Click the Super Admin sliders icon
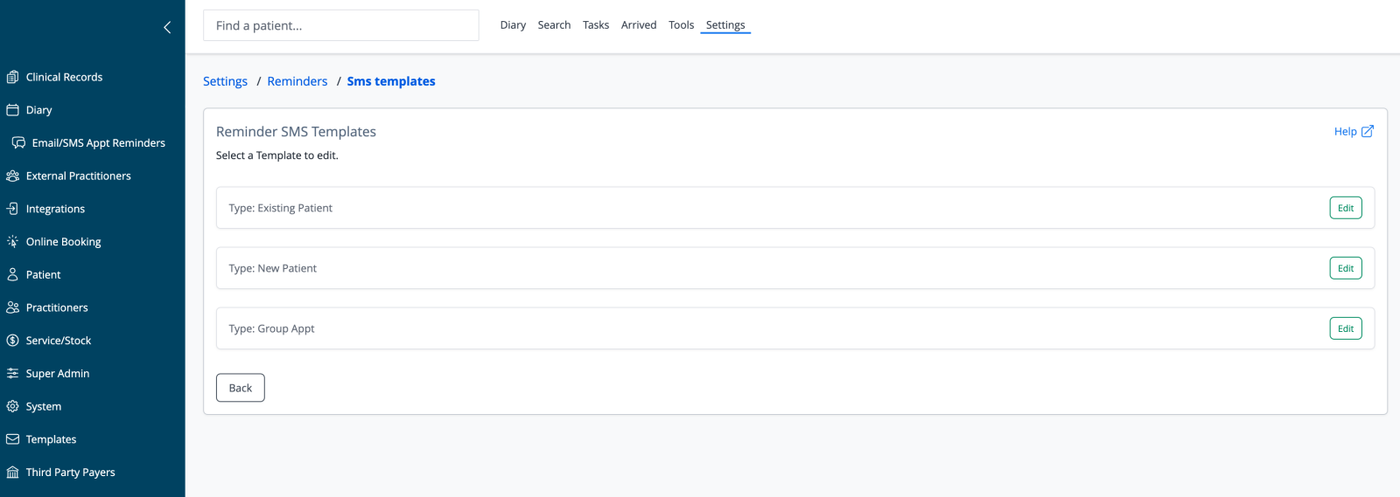The width and height of the screenshot is (1400, 497). (x=13, y=374)
